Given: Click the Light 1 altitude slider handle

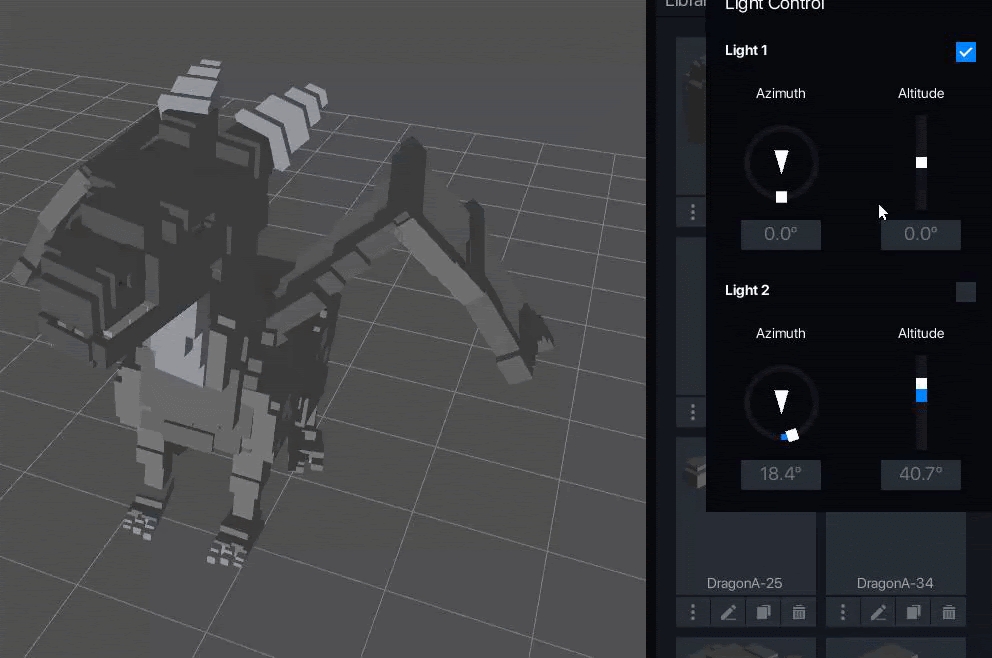Looking at the screenshot, I should pos(921,162).
